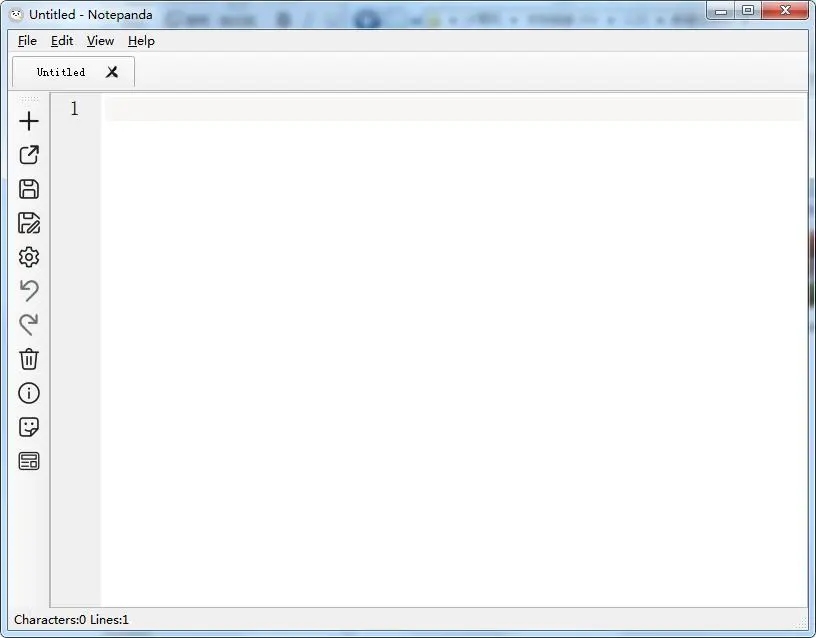816x638 pixels.
Task: Maximize the Notepanda window
Action: pos(748,11)
